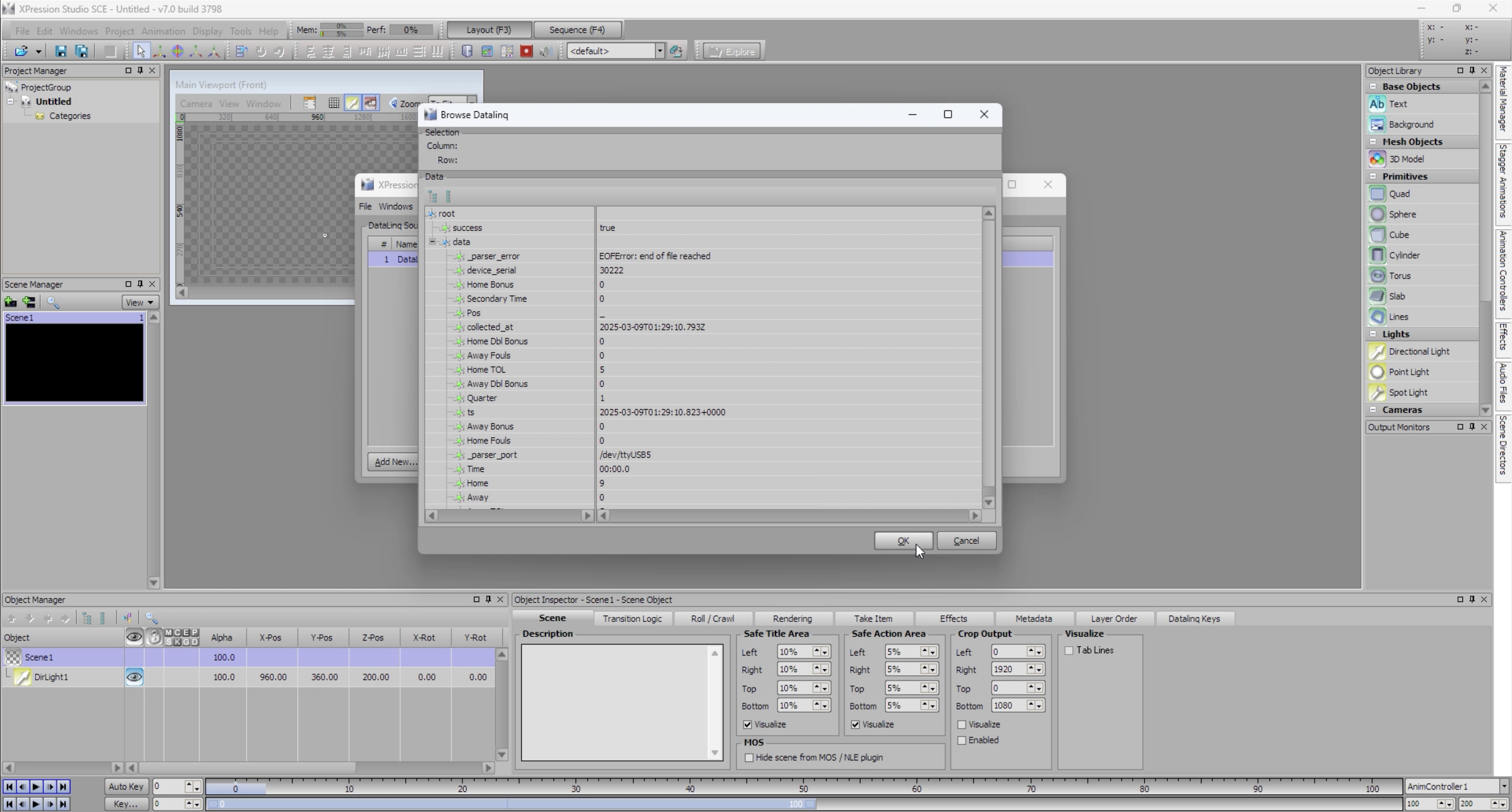Toggle viewport grid icon
Image resolution: width=1512 pixels, height=812 pixels.
[333, 103]
